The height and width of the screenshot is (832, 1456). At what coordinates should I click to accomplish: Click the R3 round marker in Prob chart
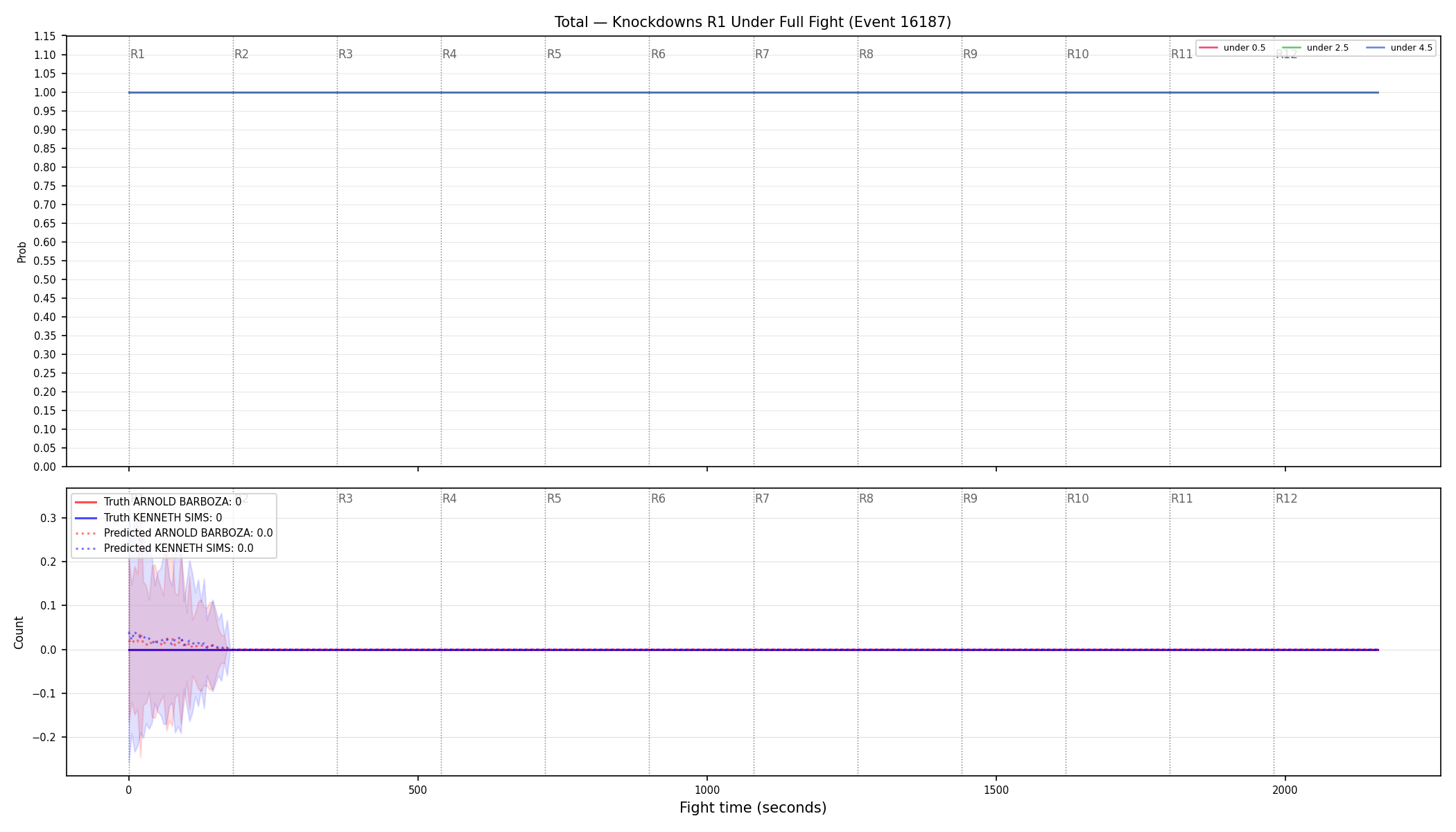click(345, 54)
